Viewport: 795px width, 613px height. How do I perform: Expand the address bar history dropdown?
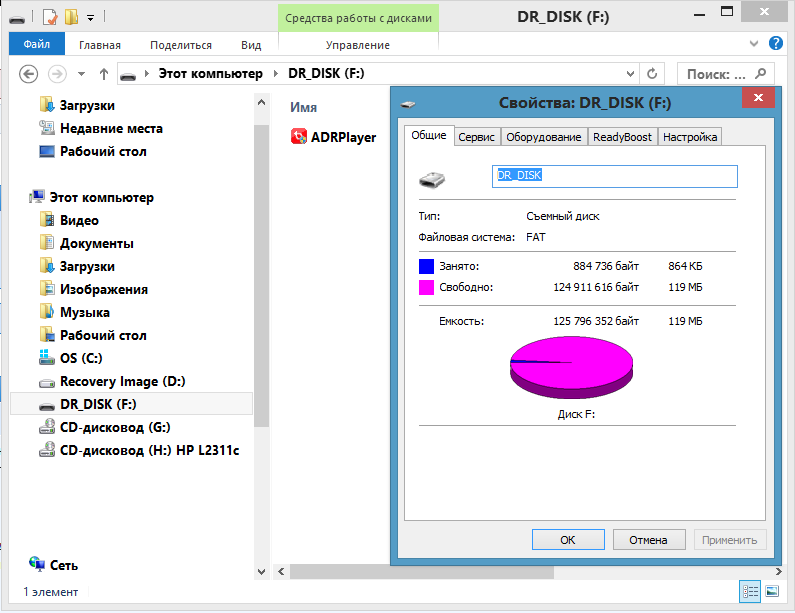click(630, 74)
